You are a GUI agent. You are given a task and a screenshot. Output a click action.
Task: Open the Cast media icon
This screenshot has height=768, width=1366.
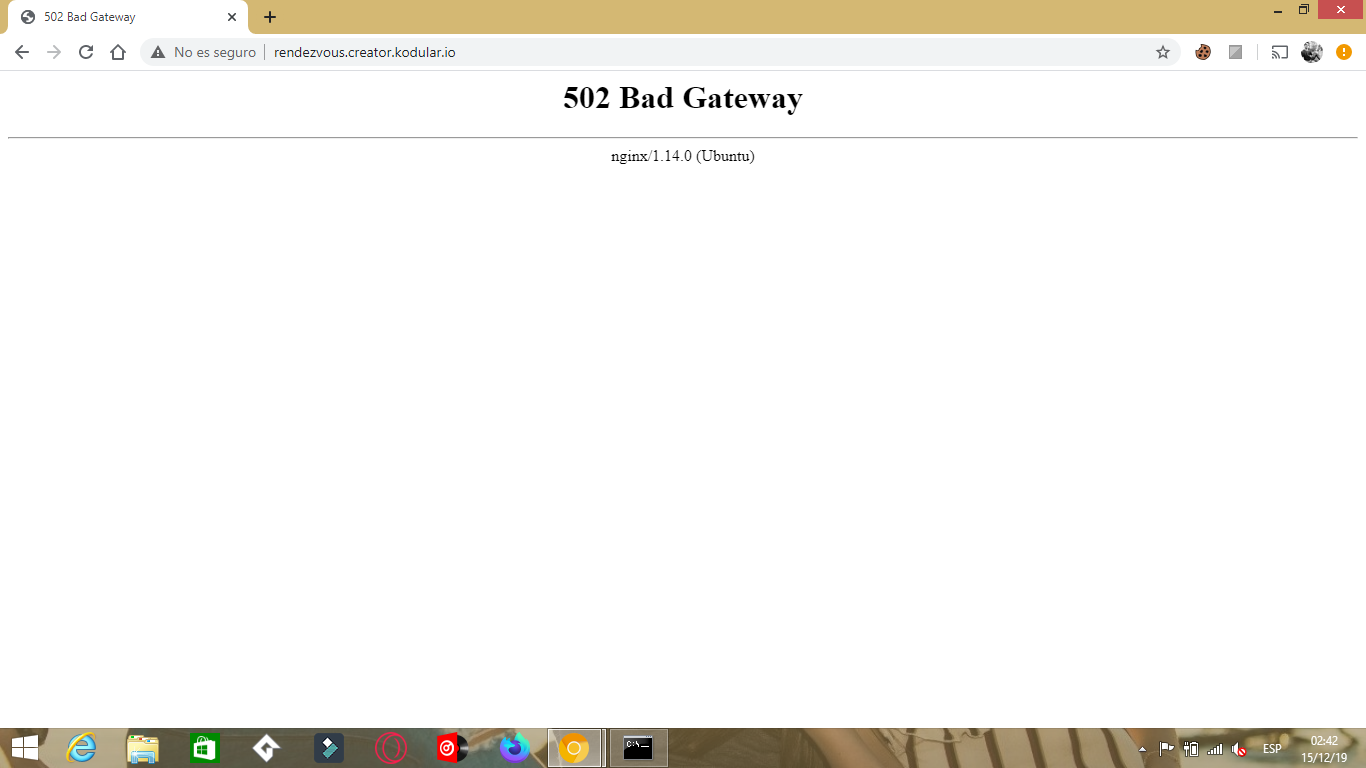coord(1279,52)
